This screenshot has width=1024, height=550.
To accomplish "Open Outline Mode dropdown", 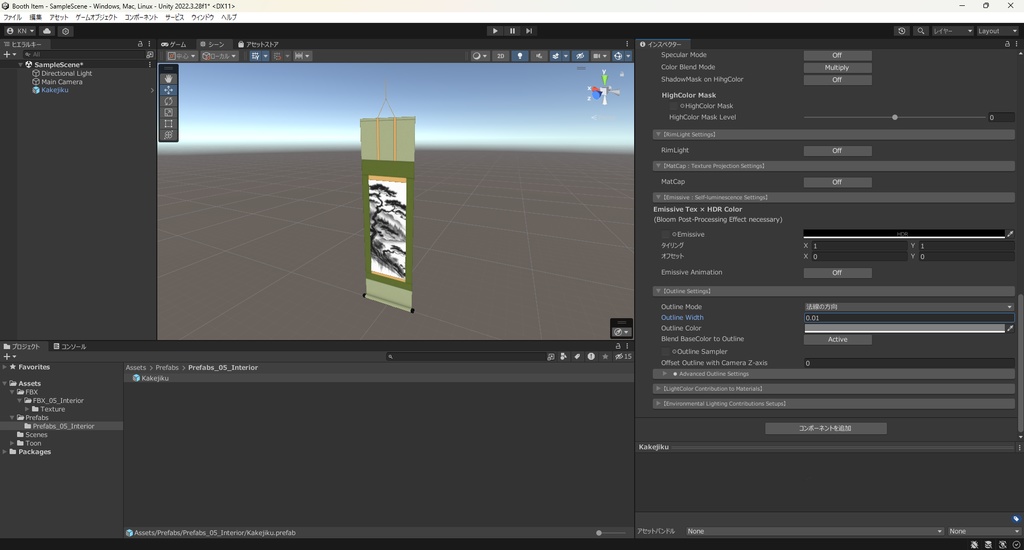I will coord(908,307).
